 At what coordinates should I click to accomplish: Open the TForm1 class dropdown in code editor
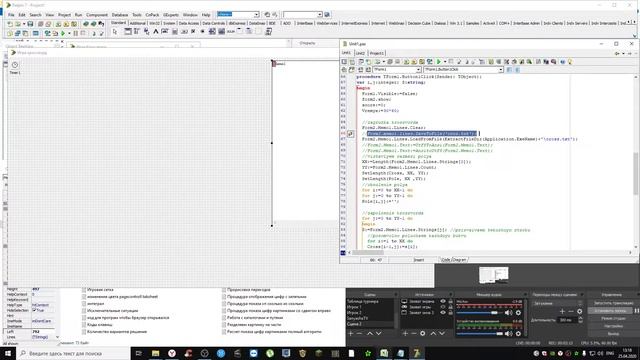pos(418,70)
